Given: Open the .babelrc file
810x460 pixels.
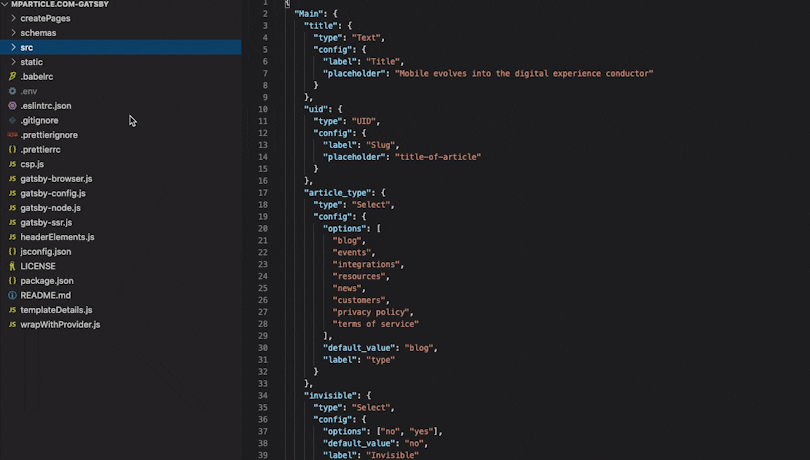Looking at the screenshot, I should 37,76.
